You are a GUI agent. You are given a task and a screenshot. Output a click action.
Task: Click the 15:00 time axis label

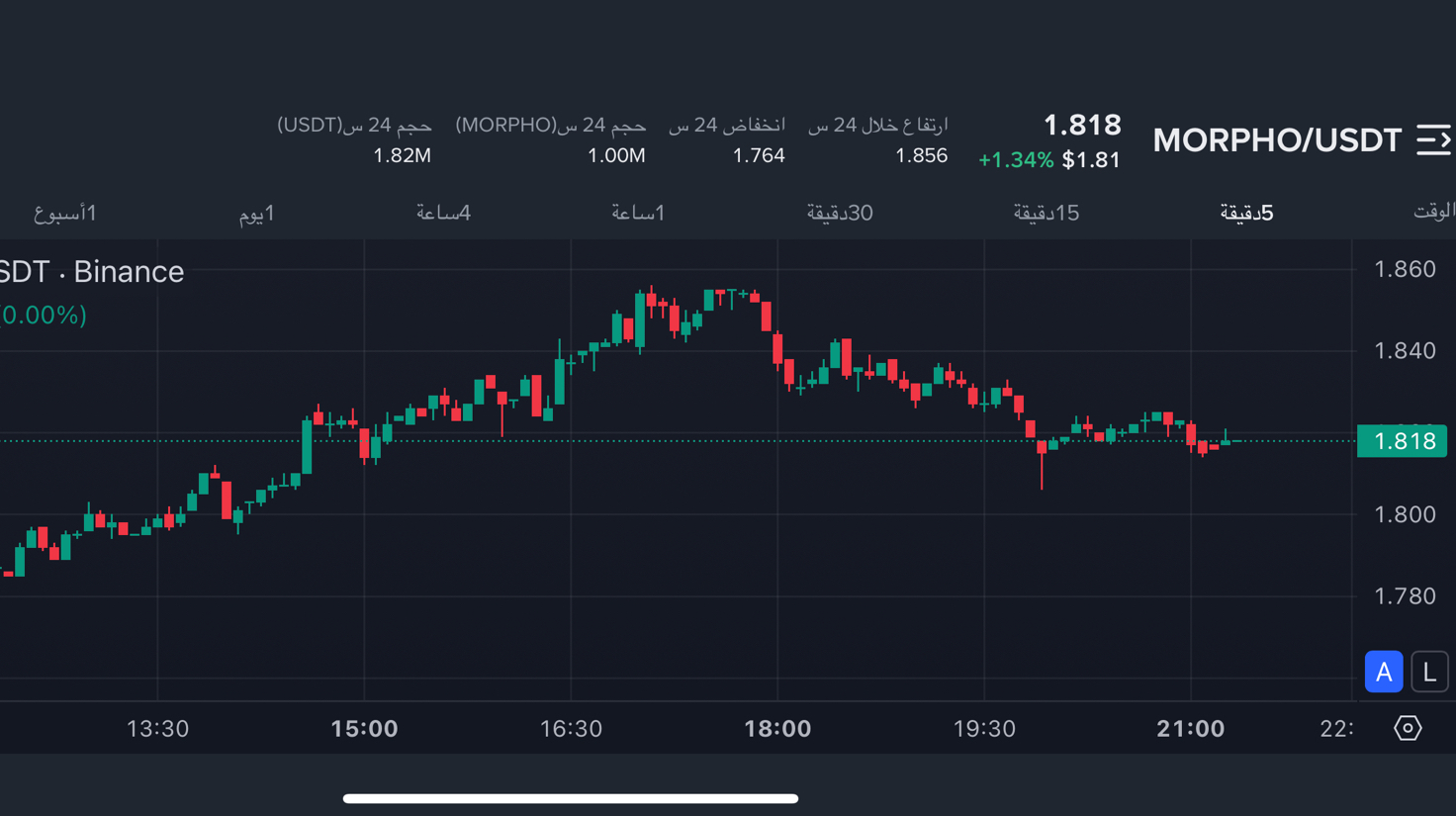pyautogui.click(x=364, y=729)
